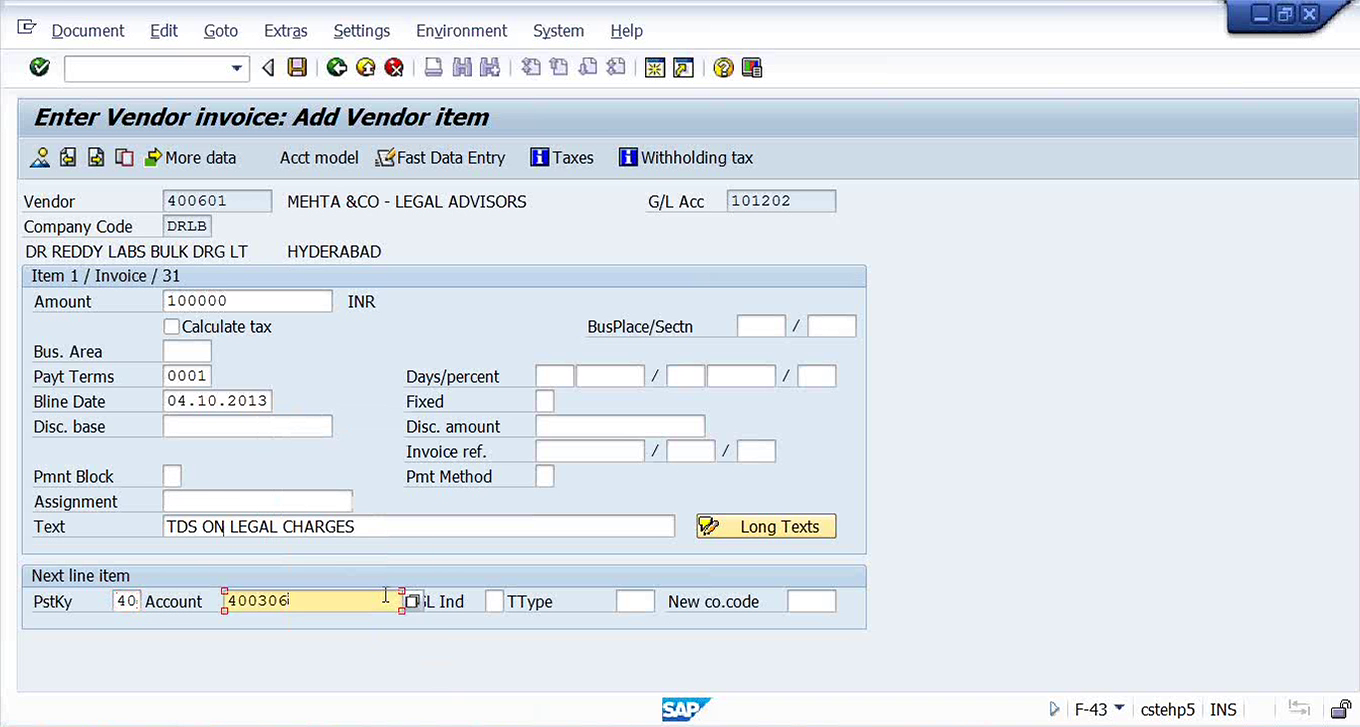The width and height of the screenshot is (1360, 727).
Task: Click the SGL Ind input box
Action: click(494, 601)
